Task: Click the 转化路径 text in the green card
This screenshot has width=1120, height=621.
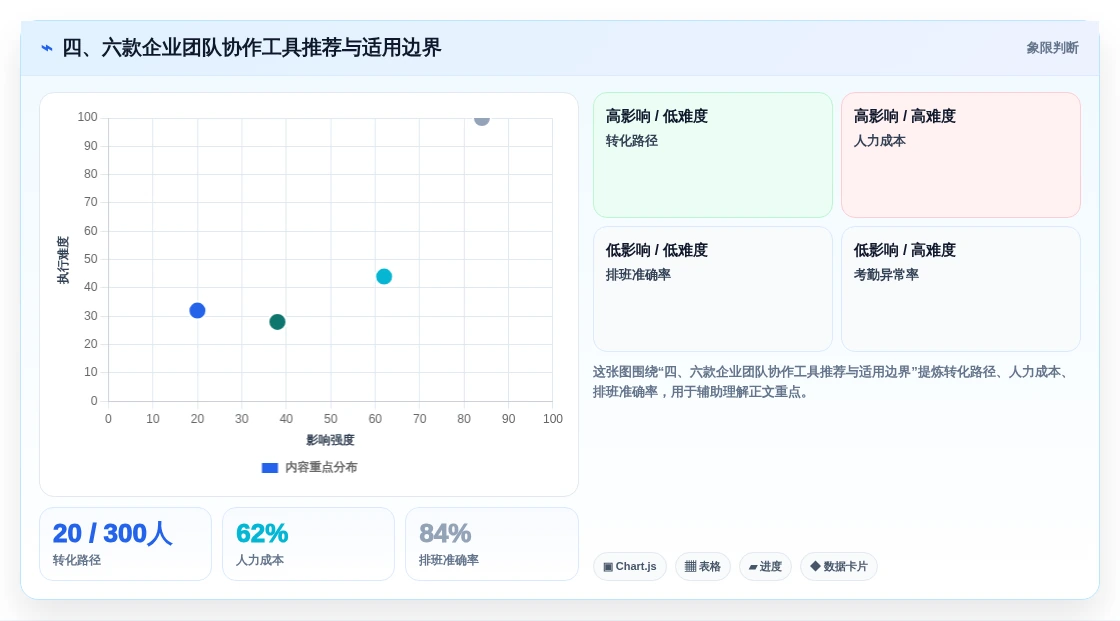Action: (x=631, y=141)
